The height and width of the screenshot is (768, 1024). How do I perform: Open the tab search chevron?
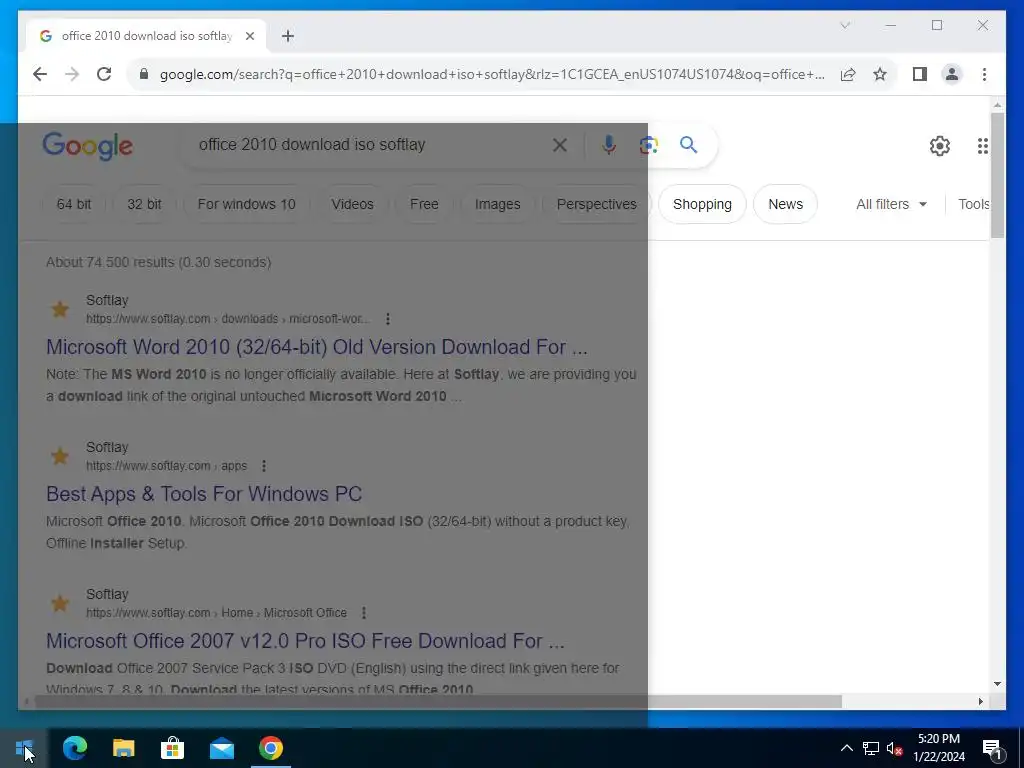(x=845, y=25)
